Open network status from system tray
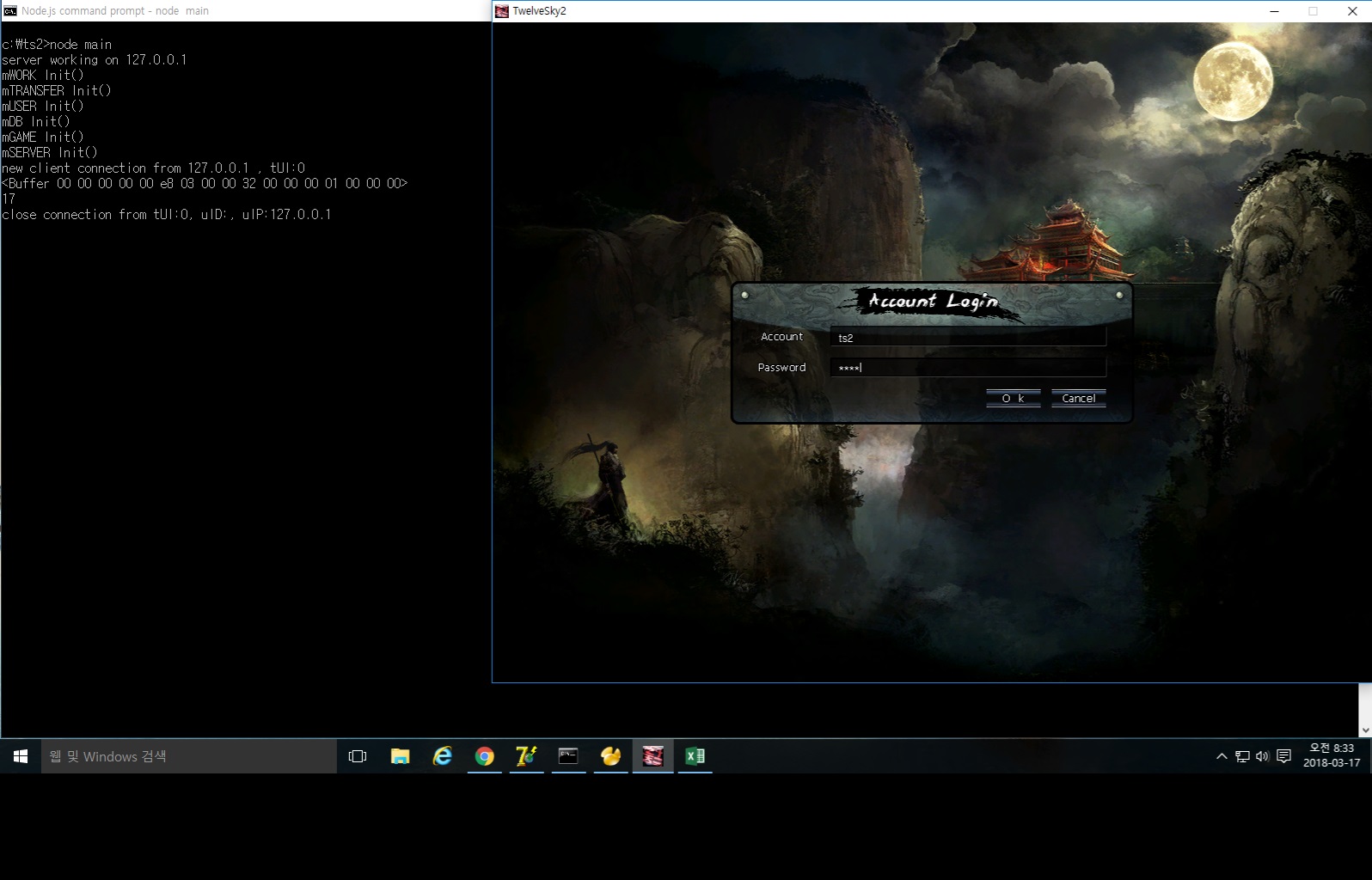Image resolution: width=1372 pixels, height=880 pixels. pos(1242,756)
